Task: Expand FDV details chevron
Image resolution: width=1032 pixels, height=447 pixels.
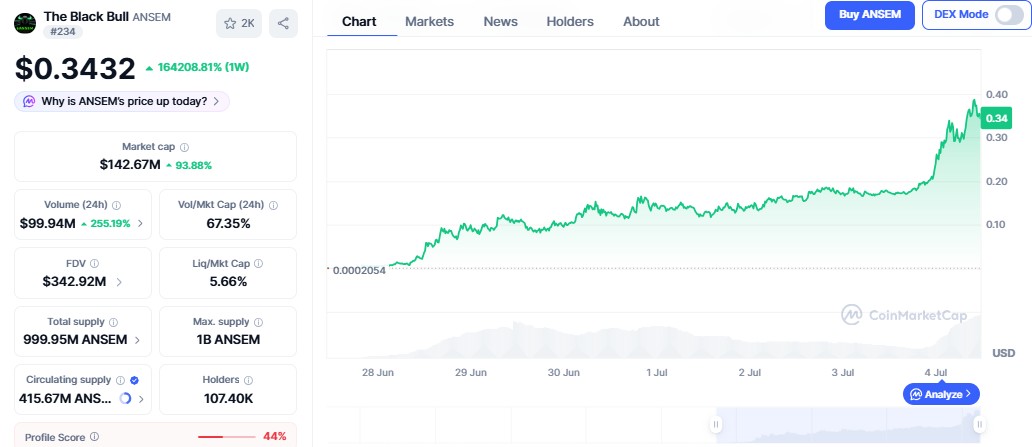Action: pyautogui.click(x=119, y=282)
